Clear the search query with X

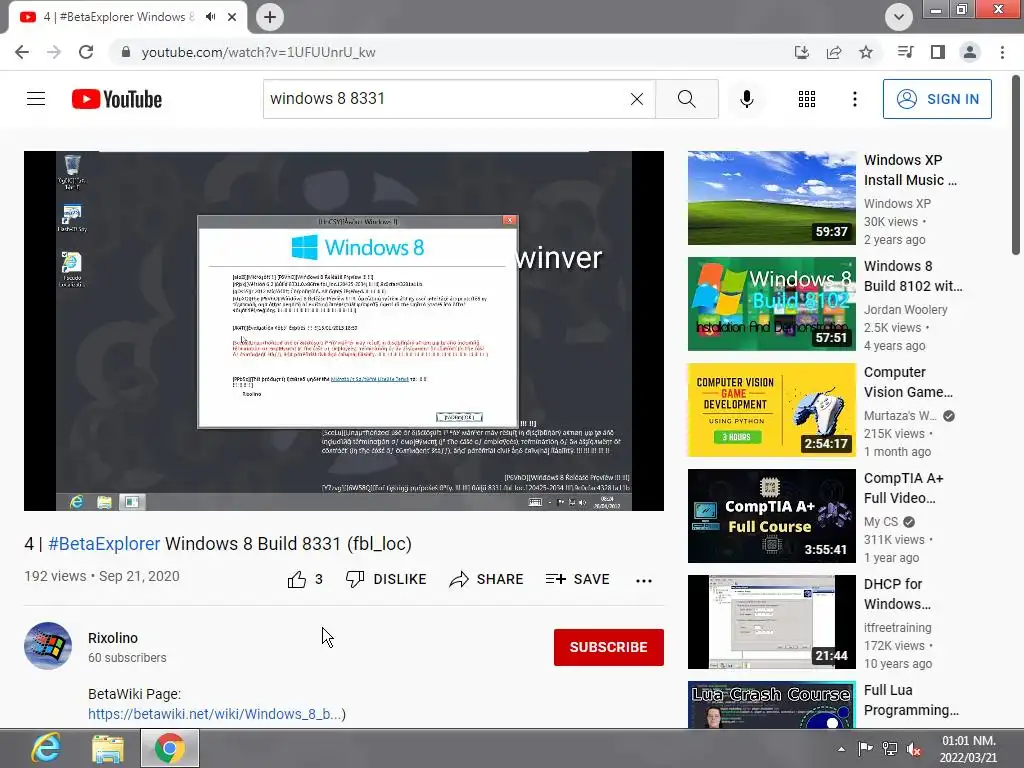point(637,99)
